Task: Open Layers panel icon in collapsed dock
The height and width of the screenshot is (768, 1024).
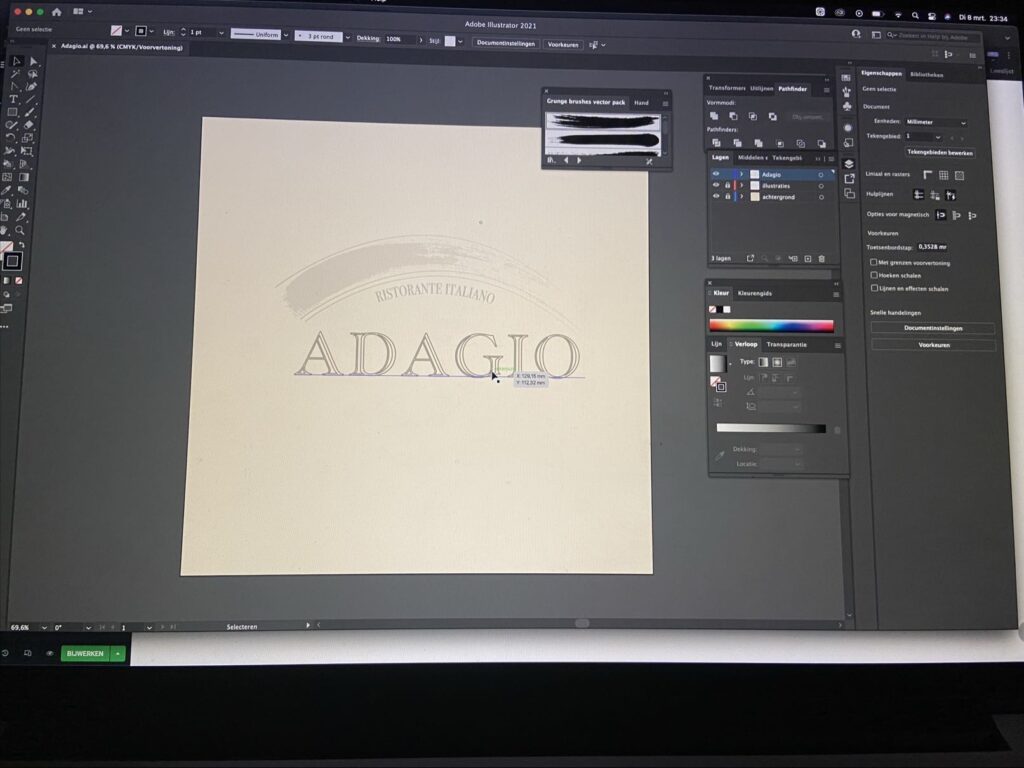Action: pyautogui.click(x=849, y=164)
